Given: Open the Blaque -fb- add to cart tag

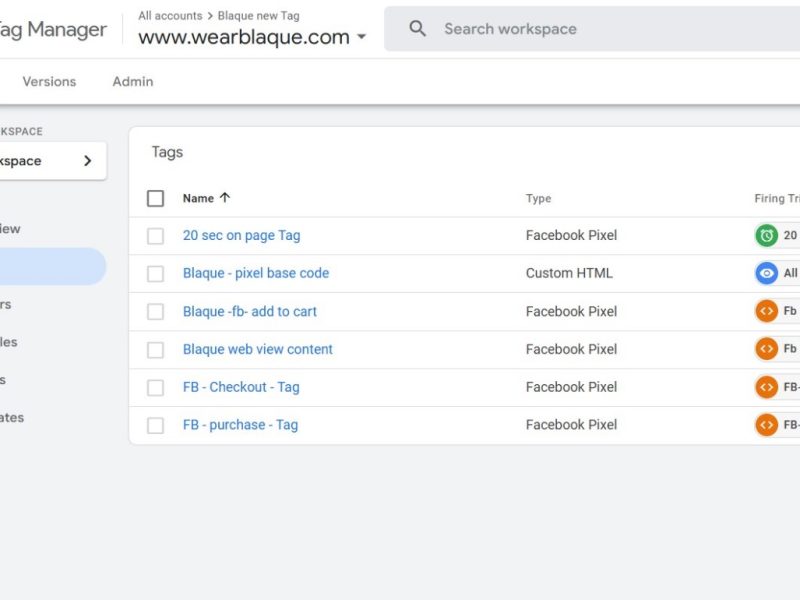Looking at the screenshot, I should 249,311.
